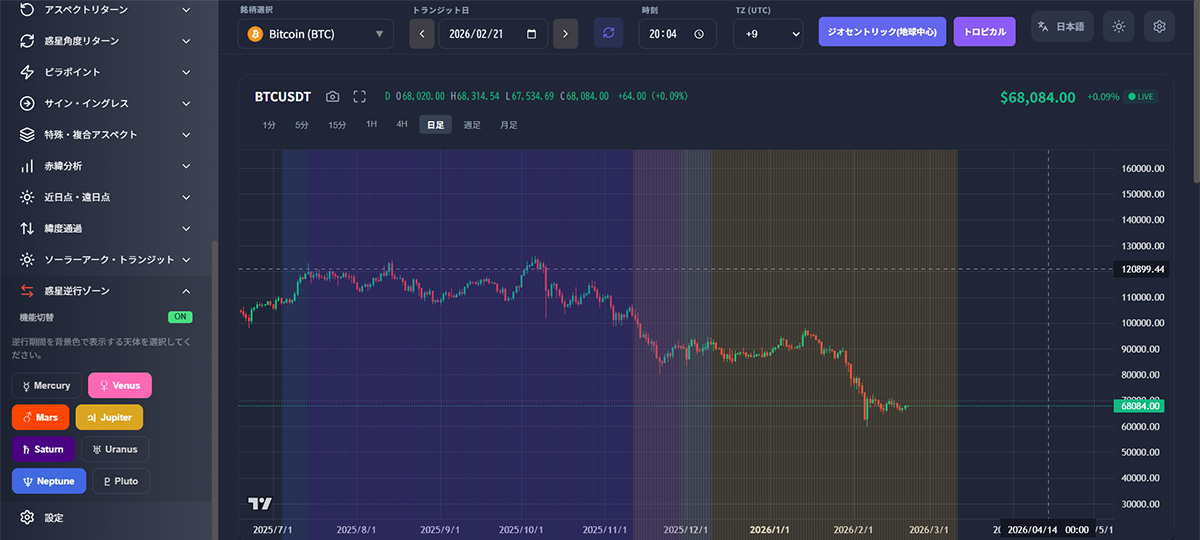
Task: Toggle Venus retrograde highlighting
Action: pyautogui.click(x=120, y=385)
